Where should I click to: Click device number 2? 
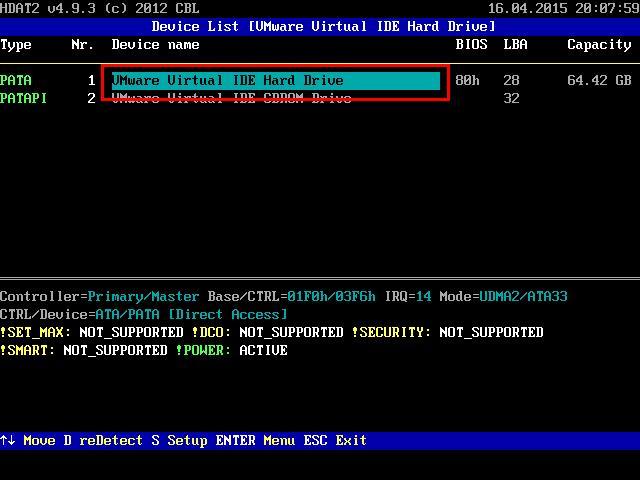point(91,98)
